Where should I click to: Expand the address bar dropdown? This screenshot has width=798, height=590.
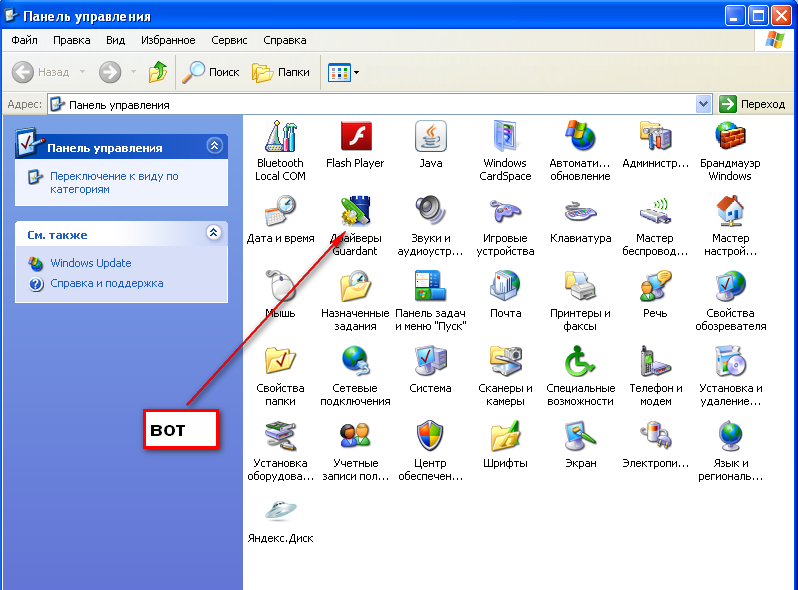[x=703, y=104]
